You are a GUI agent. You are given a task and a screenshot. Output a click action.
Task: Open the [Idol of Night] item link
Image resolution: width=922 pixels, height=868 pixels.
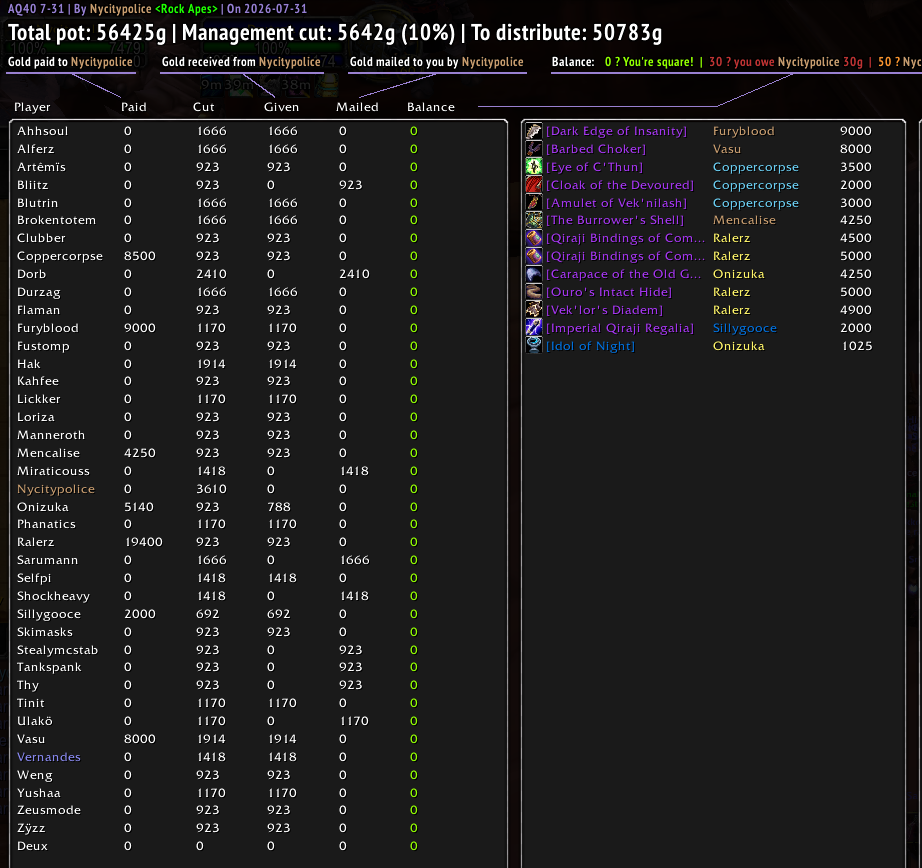(590, 346)
